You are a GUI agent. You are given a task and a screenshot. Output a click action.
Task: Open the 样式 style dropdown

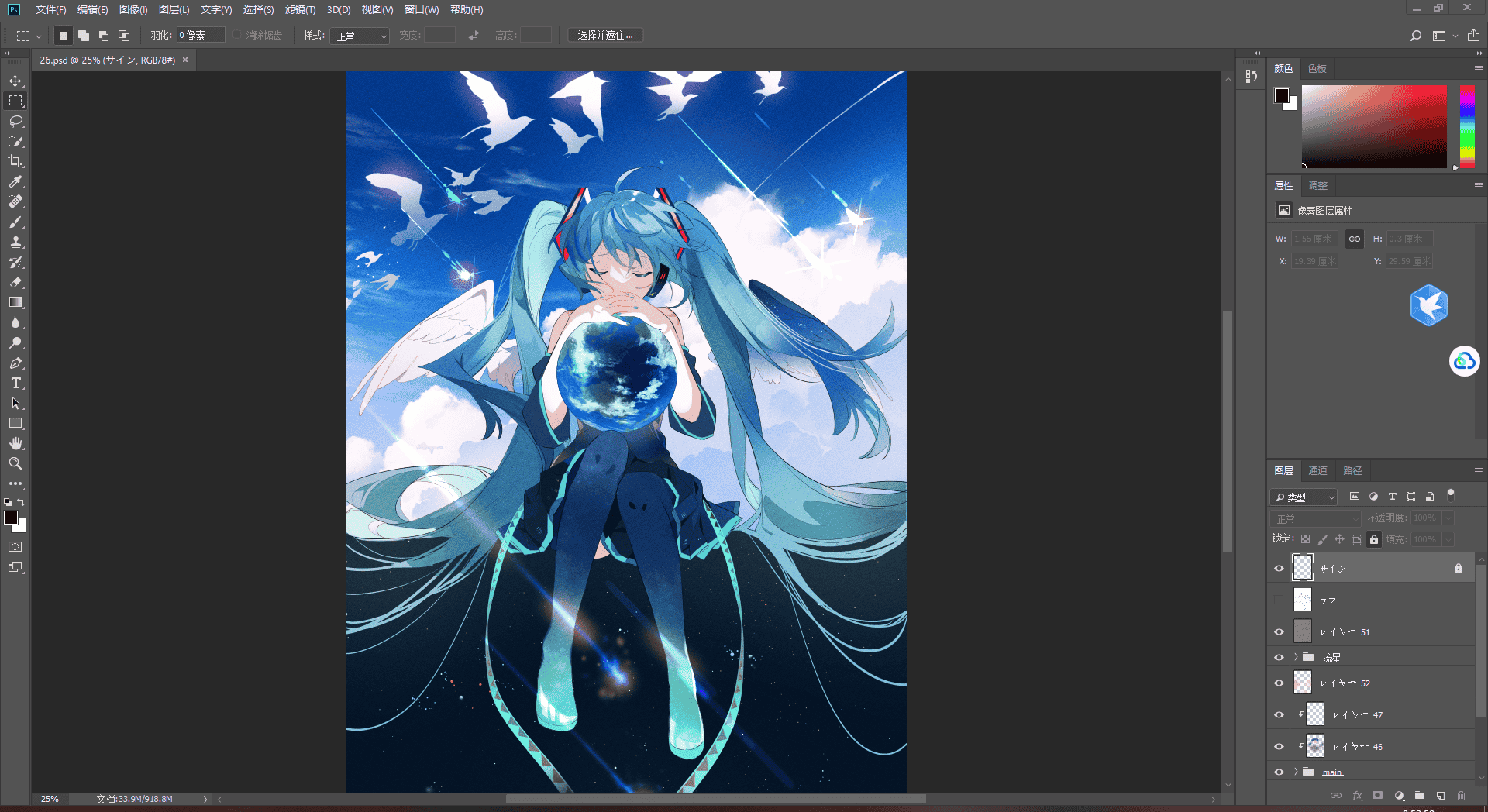[360, 36]
